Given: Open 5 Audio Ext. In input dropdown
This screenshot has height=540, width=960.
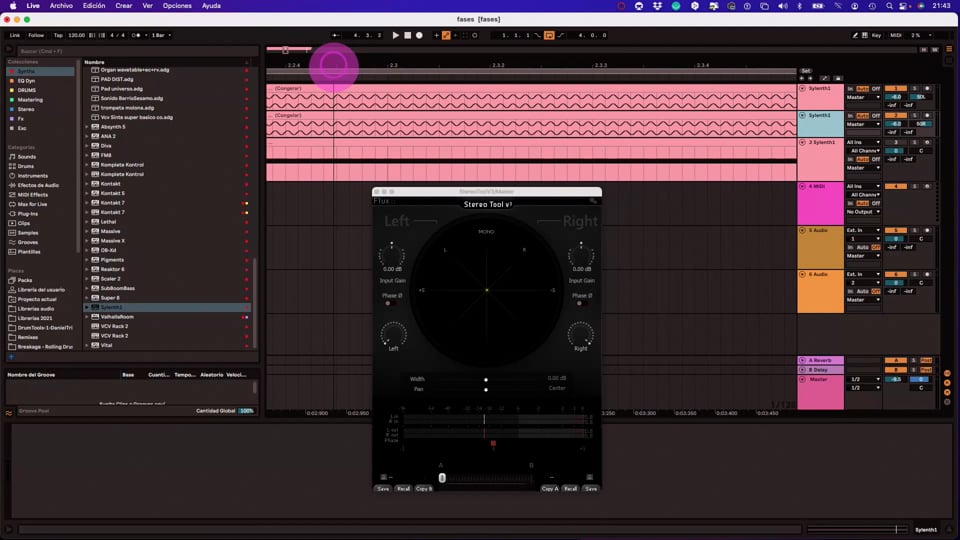Looking at the screenshot, I should tap(863, 230).
